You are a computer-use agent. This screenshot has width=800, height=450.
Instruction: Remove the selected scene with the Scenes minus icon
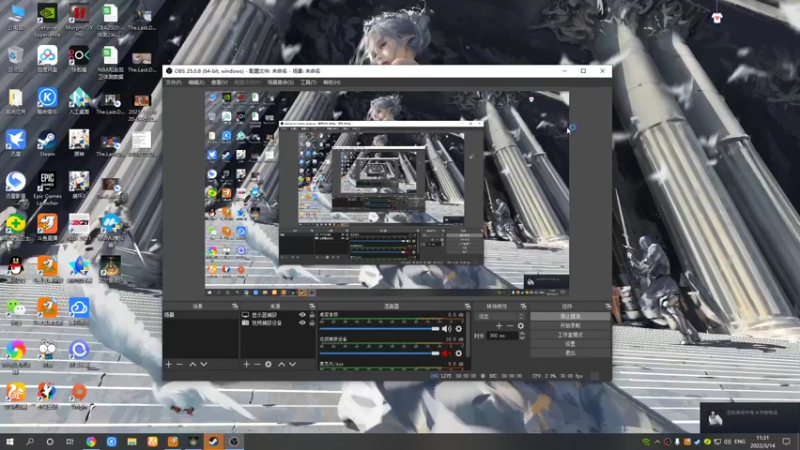coord(180,364)
